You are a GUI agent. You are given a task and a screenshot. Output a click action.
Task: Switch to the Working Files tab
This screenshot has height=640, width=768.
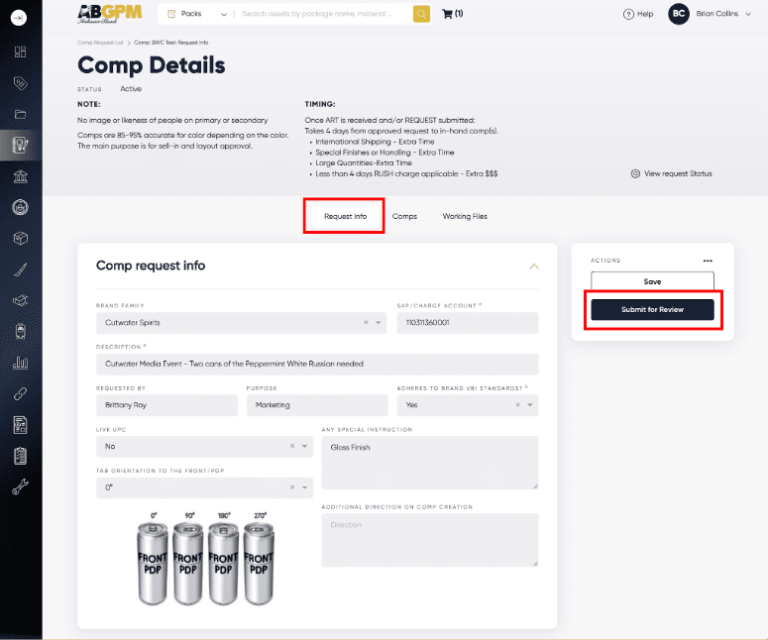465,216
